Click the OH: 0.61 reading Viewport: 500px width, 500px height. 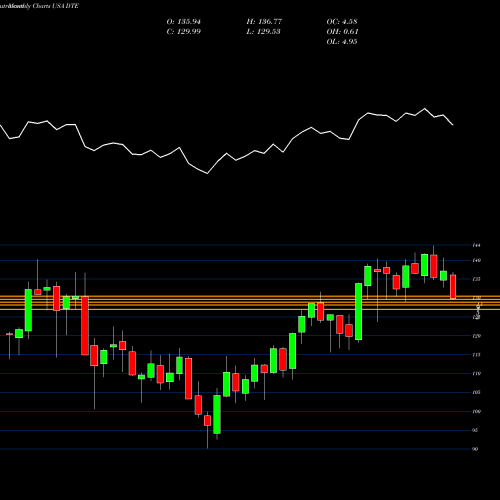[342, 32]
